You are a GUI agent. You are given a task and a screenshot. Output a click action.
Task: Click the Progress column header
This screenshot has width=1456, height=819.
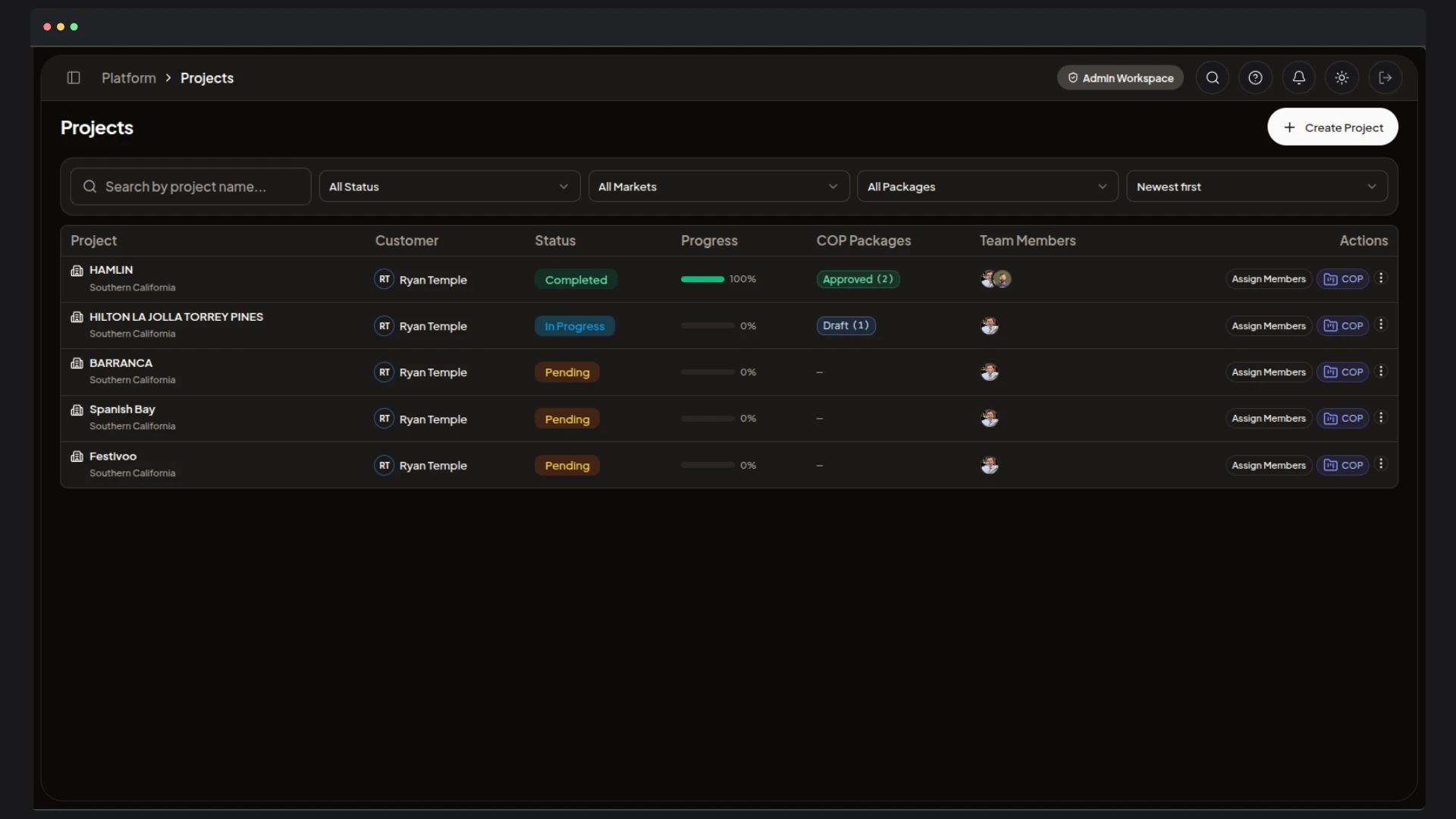click(709, 240)
